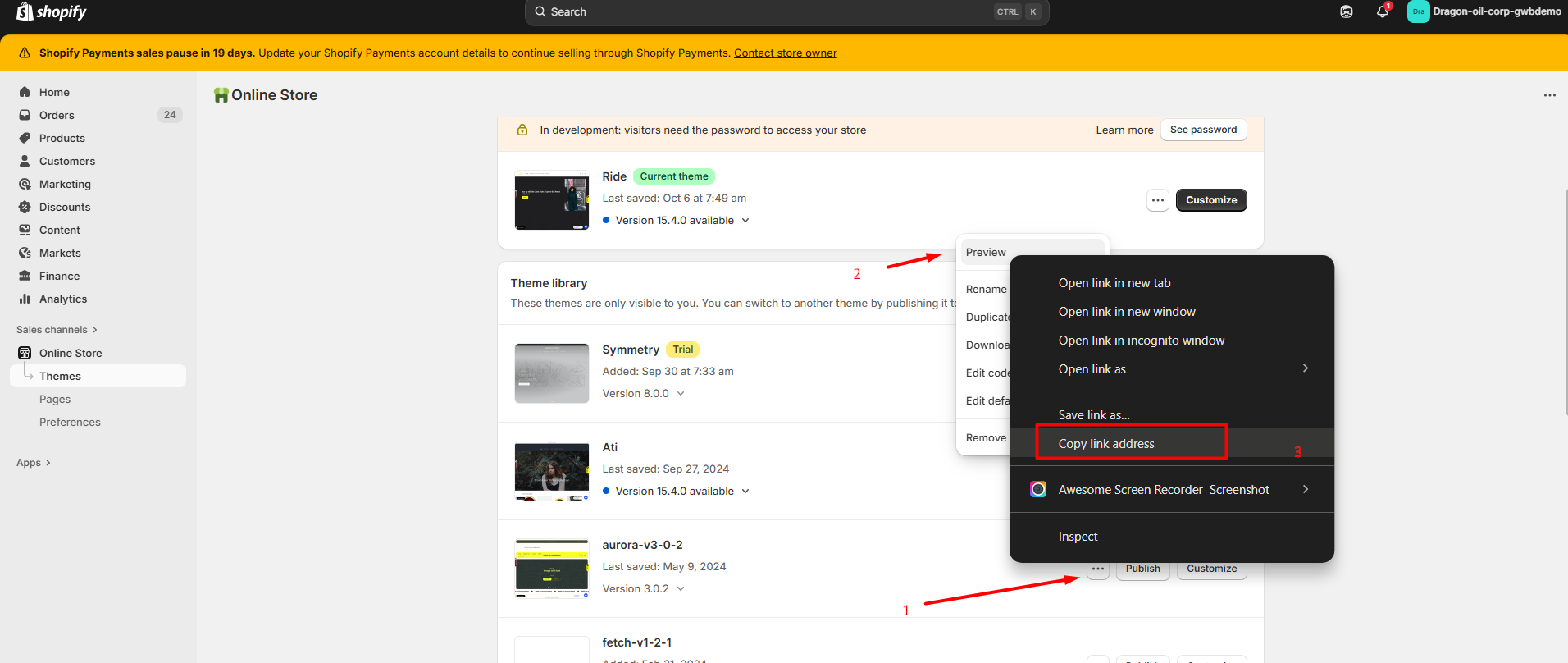Click the Marketing target icon
Image resolution: width=1568 pixels, height=663 pixels.
pyautogui.click(x=25, y=184)
